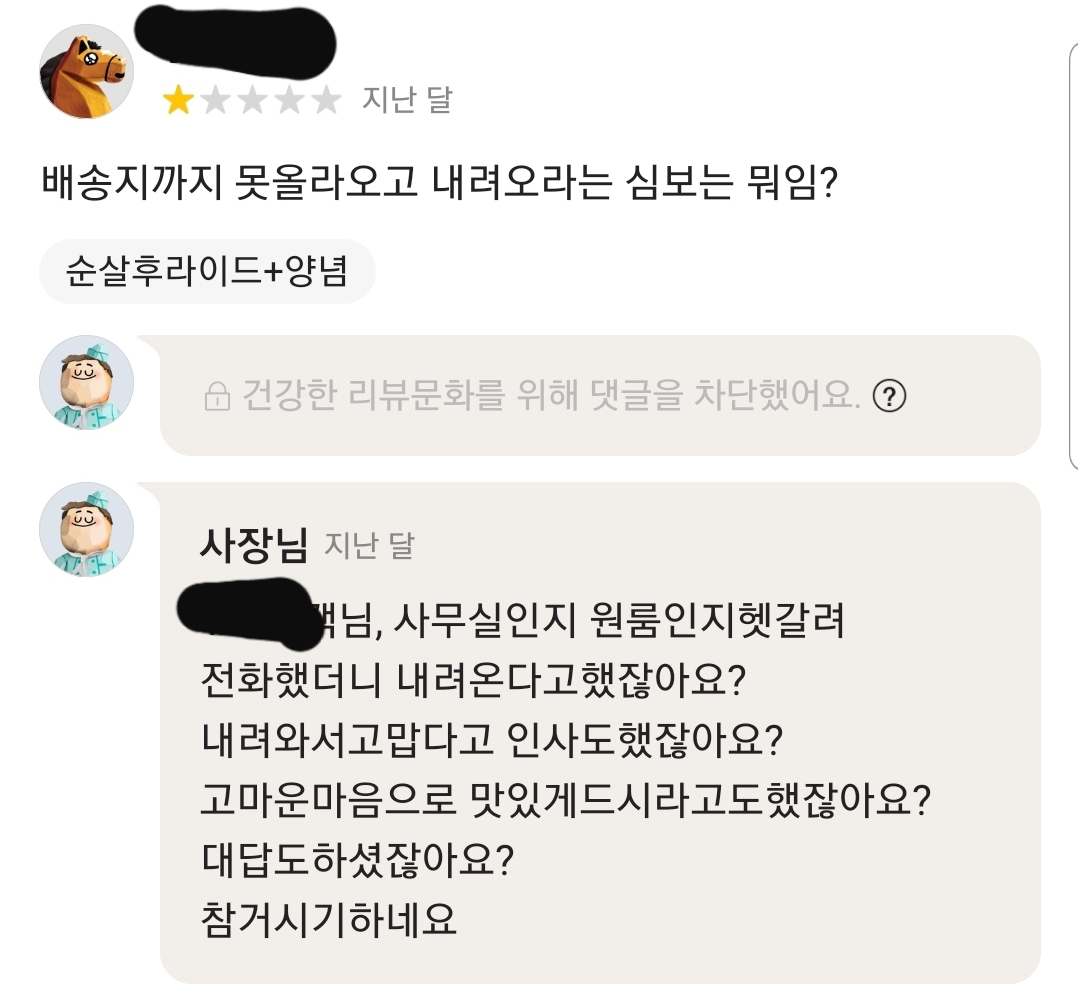Select the third rating star
This screenshot has width=1078, height=1004.
(x=253, y=100)
